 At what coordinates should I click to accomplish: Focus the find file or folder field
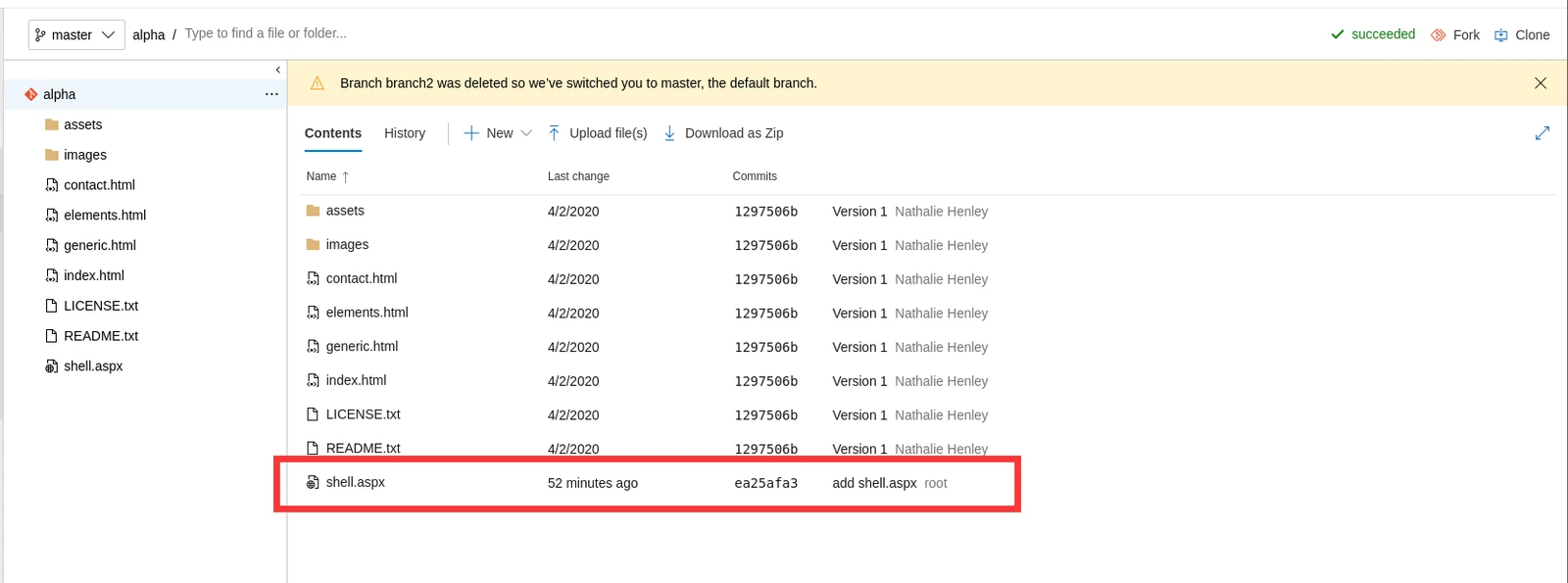(266, 33)
